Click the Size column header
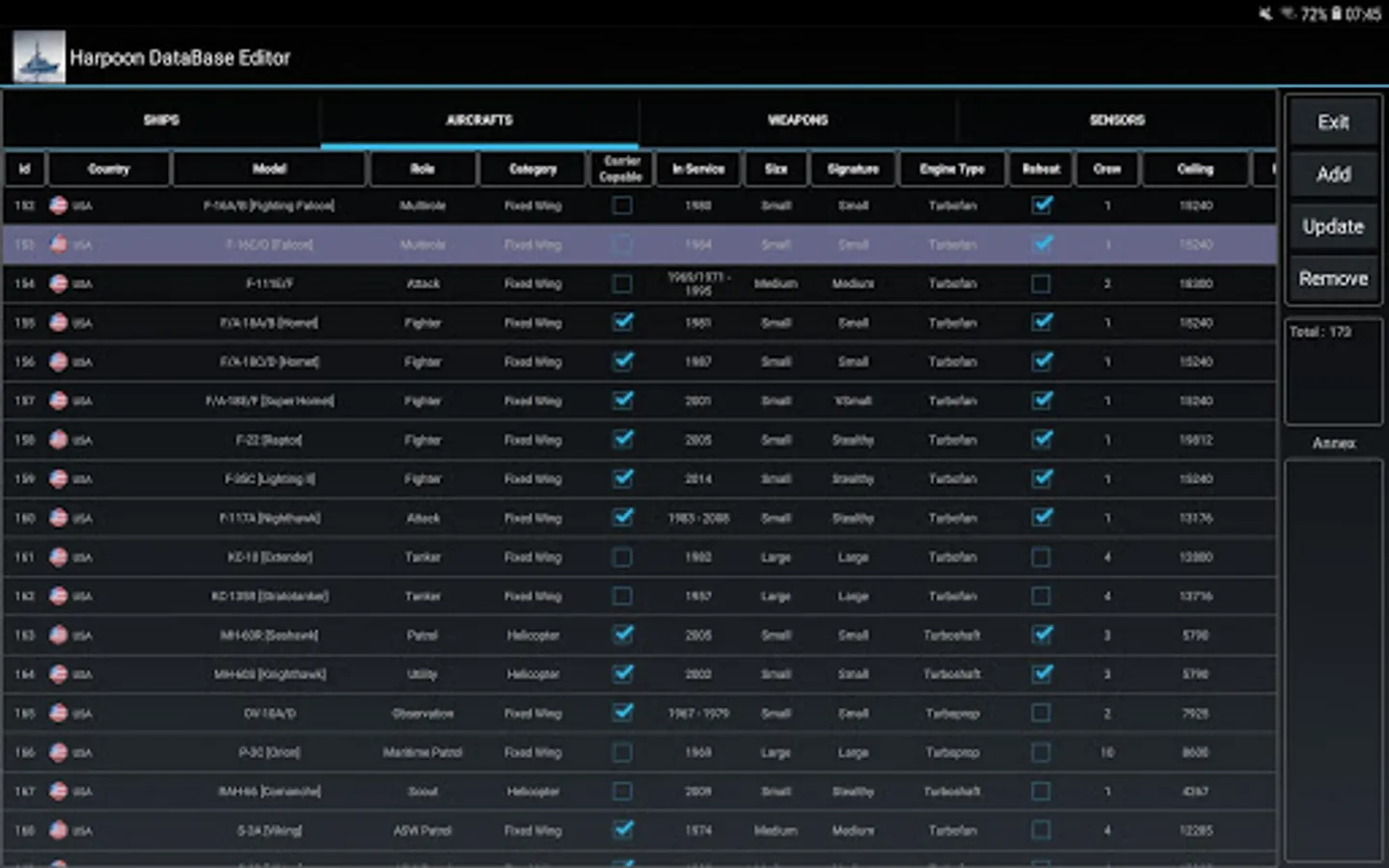The width and height of the screenshot is (1389, 868). tap(776, 169)
